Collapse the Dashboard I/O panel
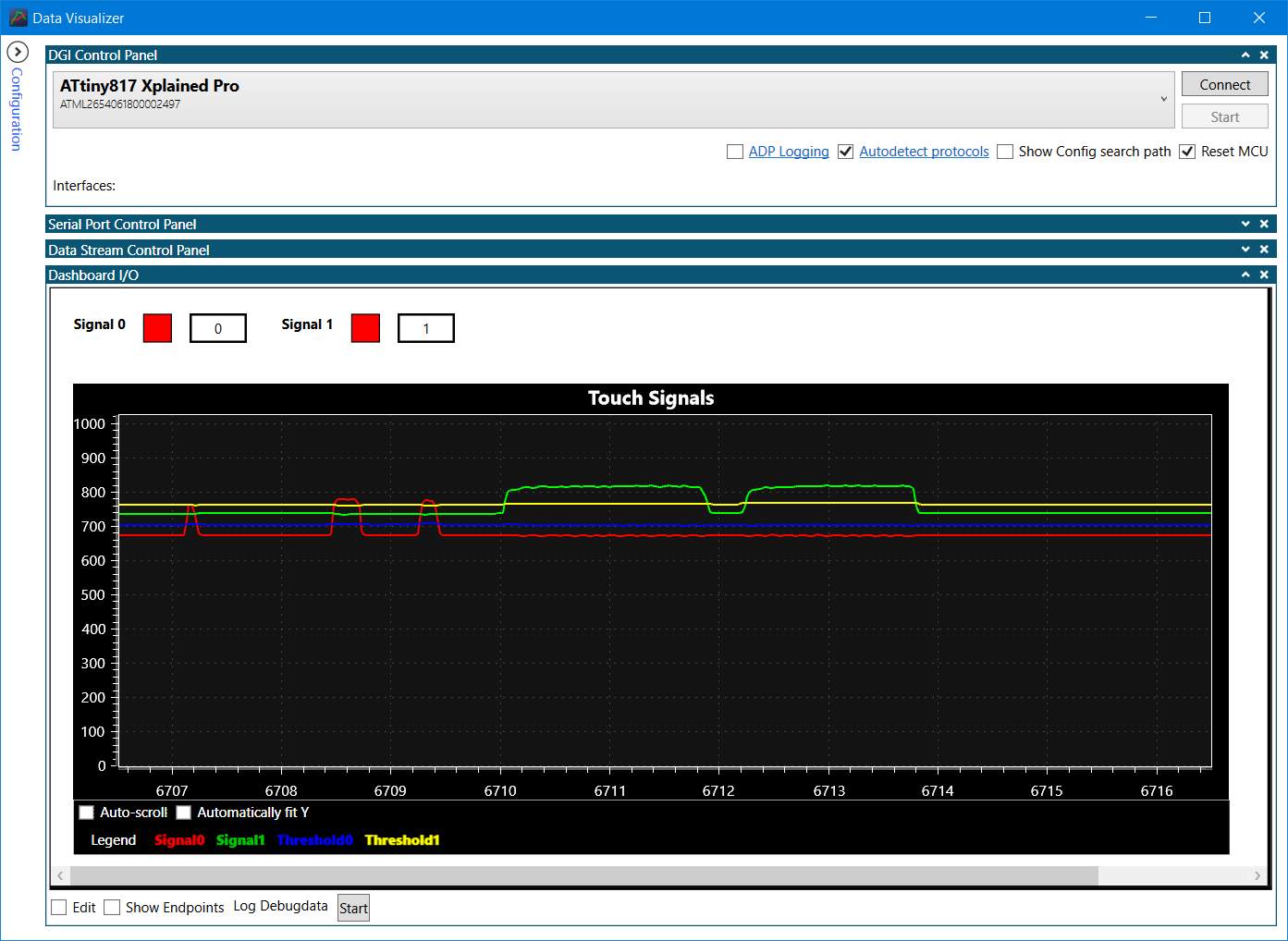 click(x=1245, y=275)
